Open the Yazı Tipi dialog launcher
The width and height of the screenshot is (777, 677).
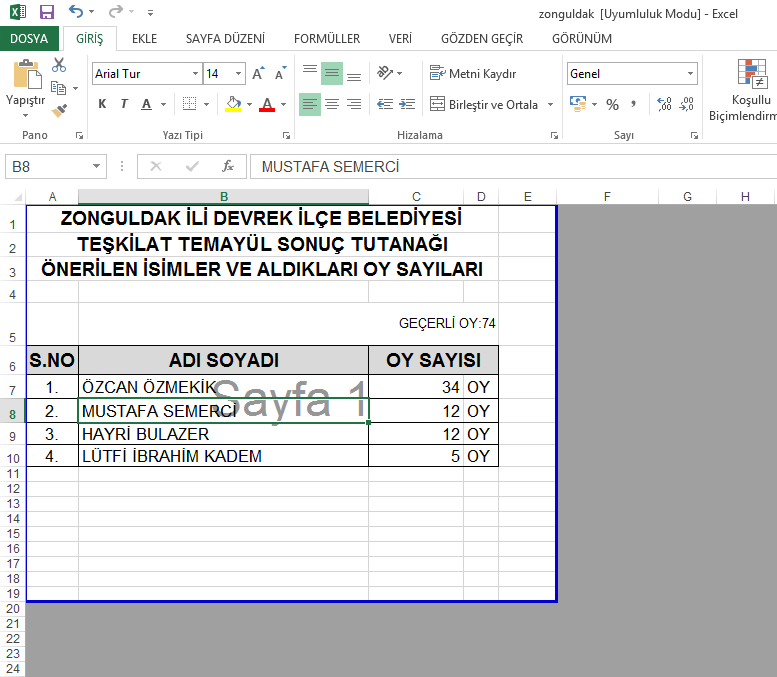tap(286, 135)
